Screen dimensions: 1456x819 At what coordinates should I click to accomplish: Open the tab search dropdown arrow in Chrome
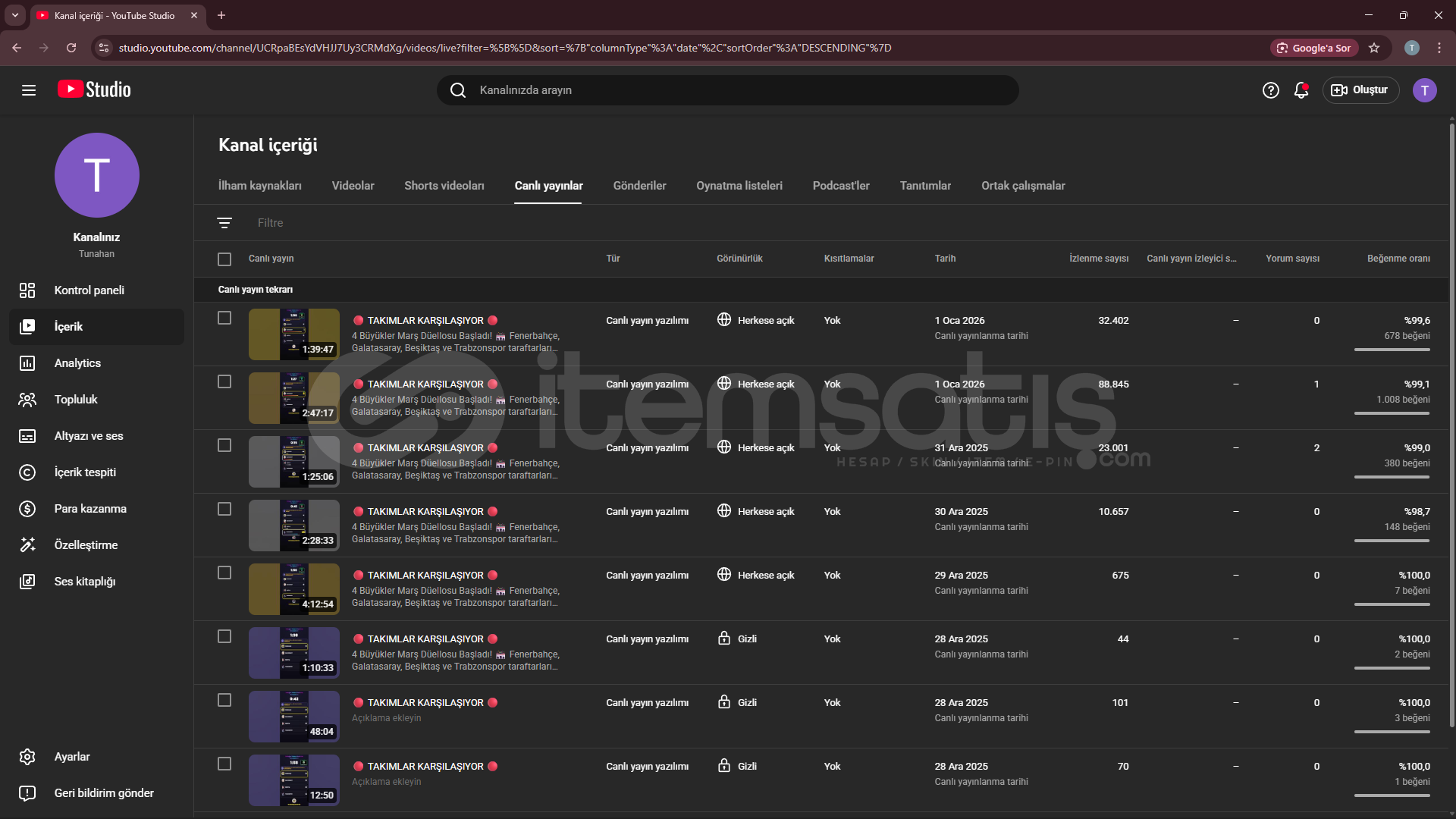click(14, 15)
